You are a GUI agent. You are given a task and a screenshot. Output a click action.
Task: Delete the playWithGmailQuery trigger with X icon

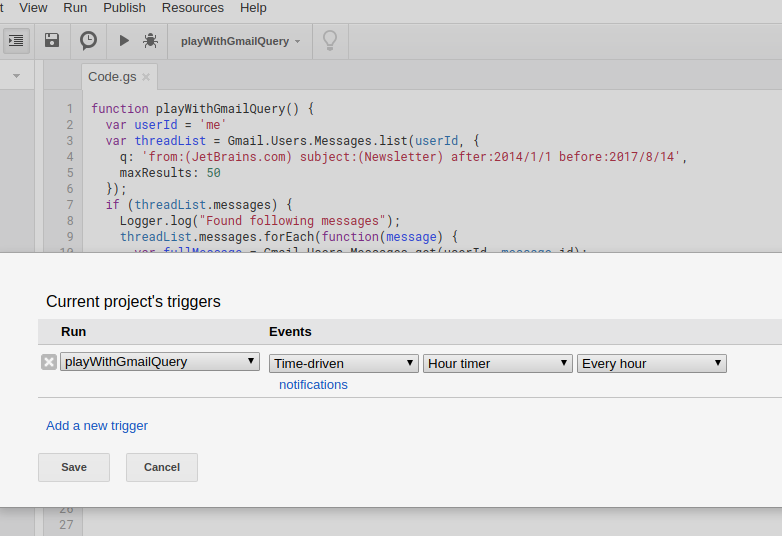point(49,362)
